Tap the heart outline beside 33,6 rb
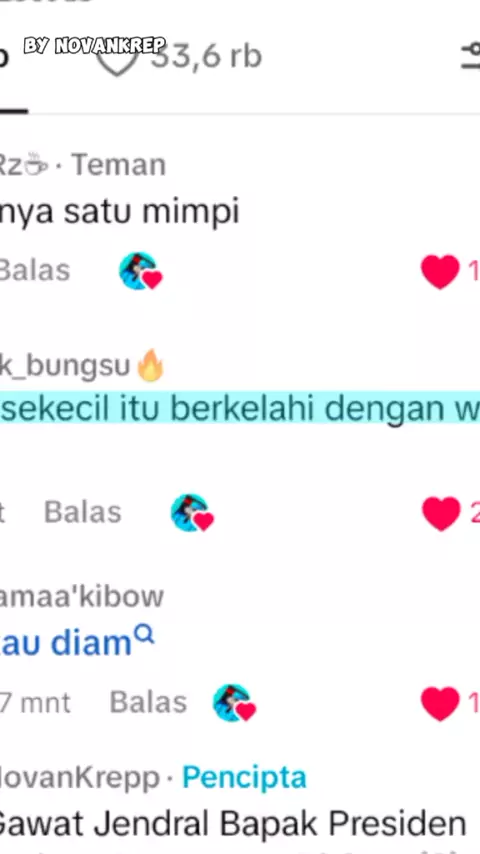 tap(116, 62)
